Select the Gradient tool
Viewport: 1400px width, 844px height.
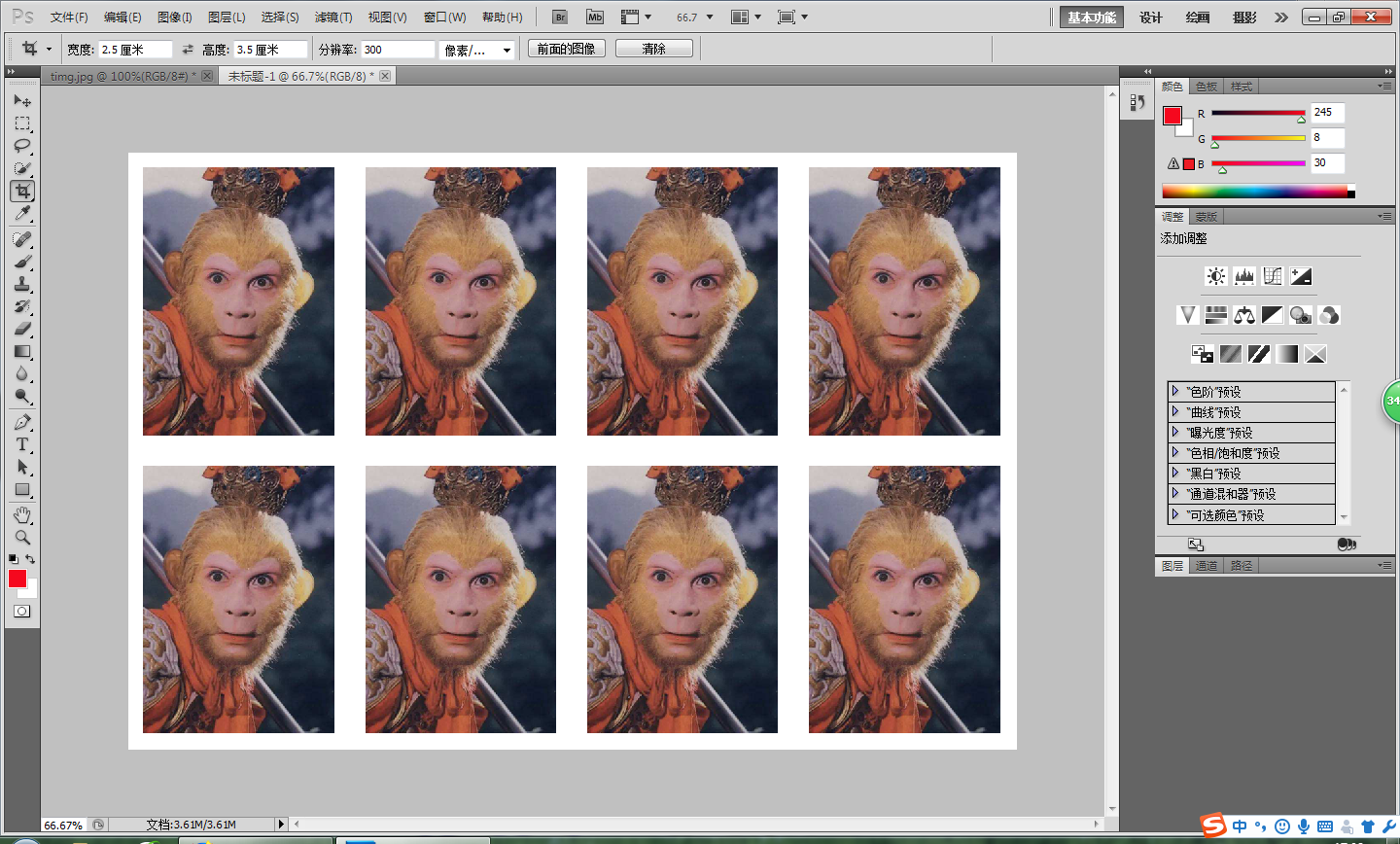[22, 351]
